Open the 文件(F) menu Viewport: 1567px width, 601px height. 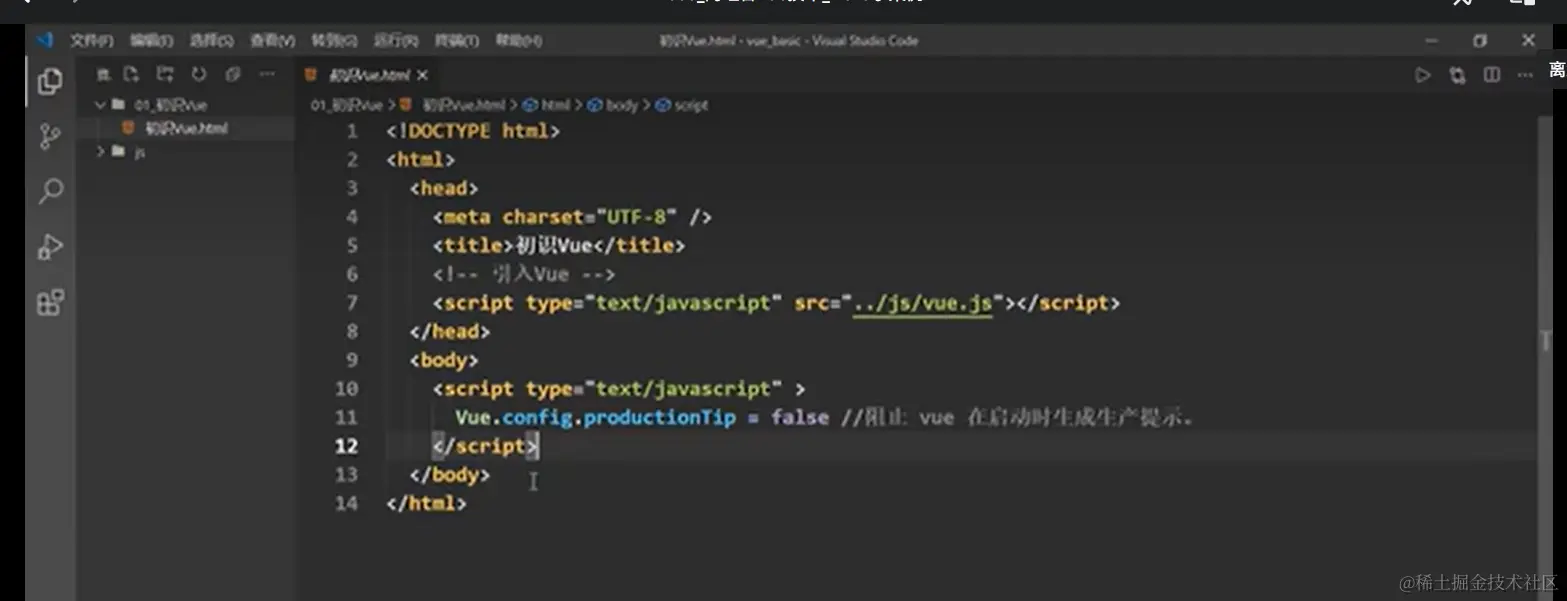click(x=92, y=41)
